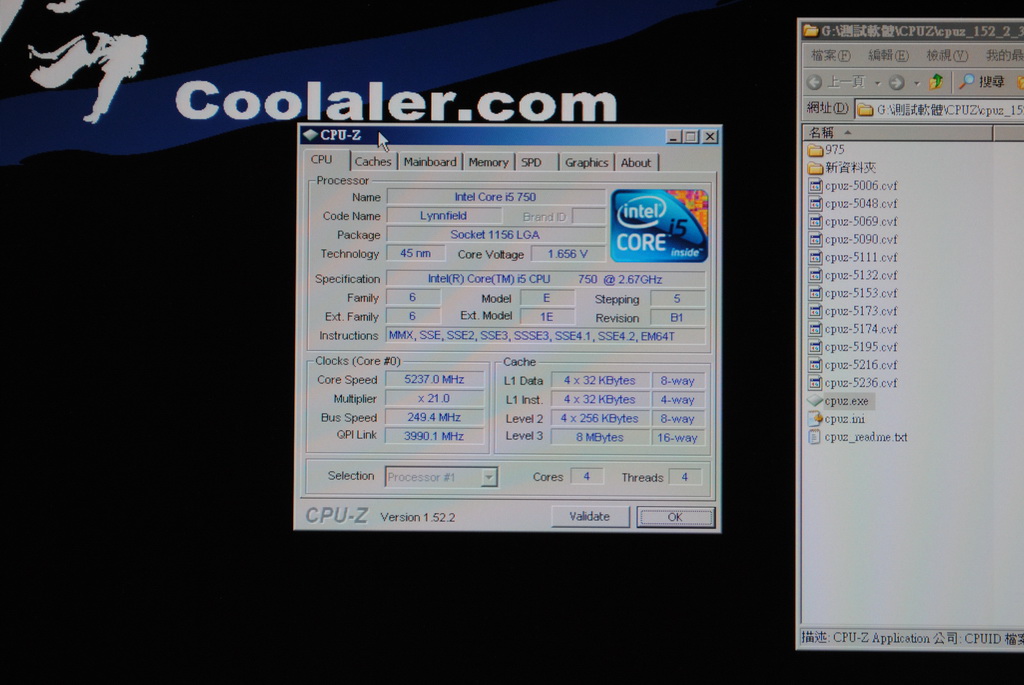The image size is (1024, 685).
Task: Minimize the CPU-Z window
Action: tap(673, 136)
